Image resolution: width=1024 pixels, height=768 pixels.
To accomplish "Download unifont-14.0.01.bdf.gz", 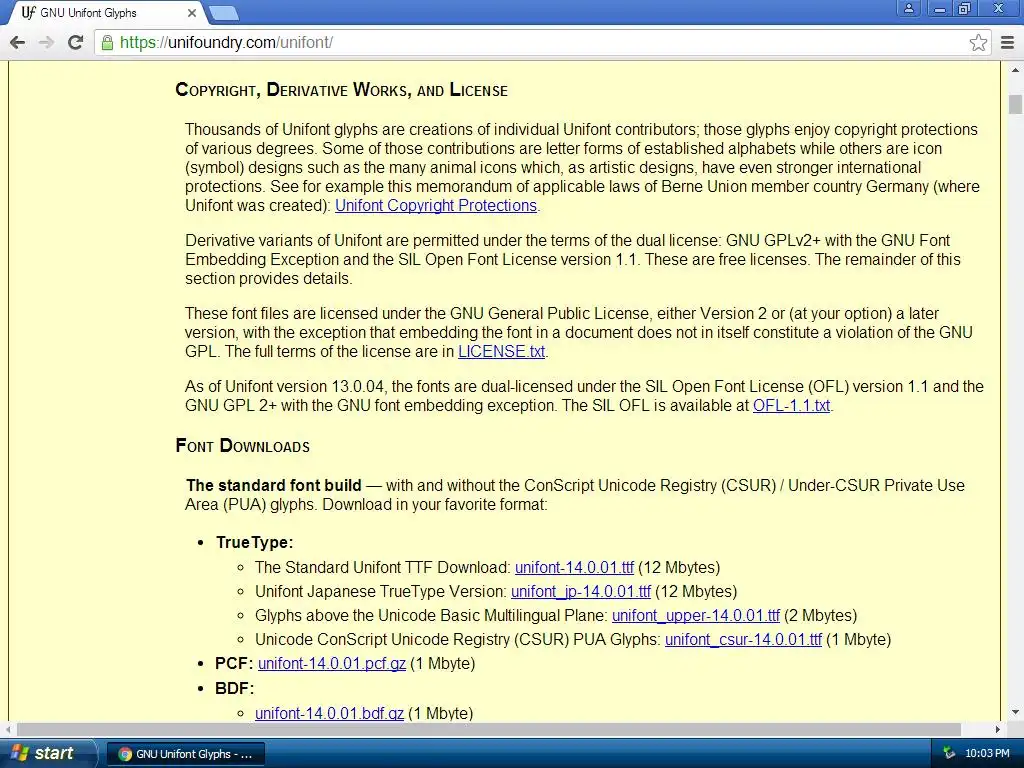I will pos(329,713).
